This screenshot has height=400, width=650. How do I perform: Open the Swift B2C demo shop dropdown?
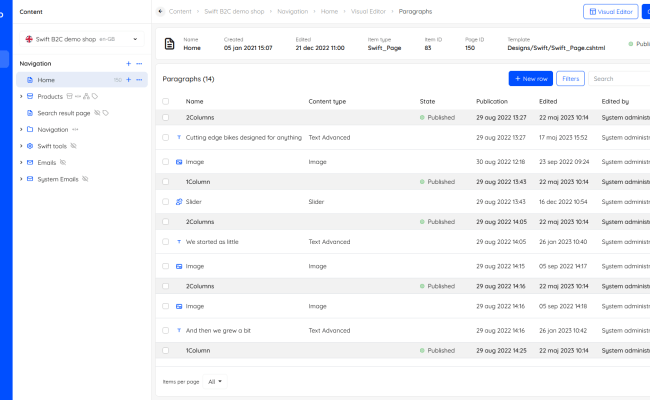coord(82,39)
